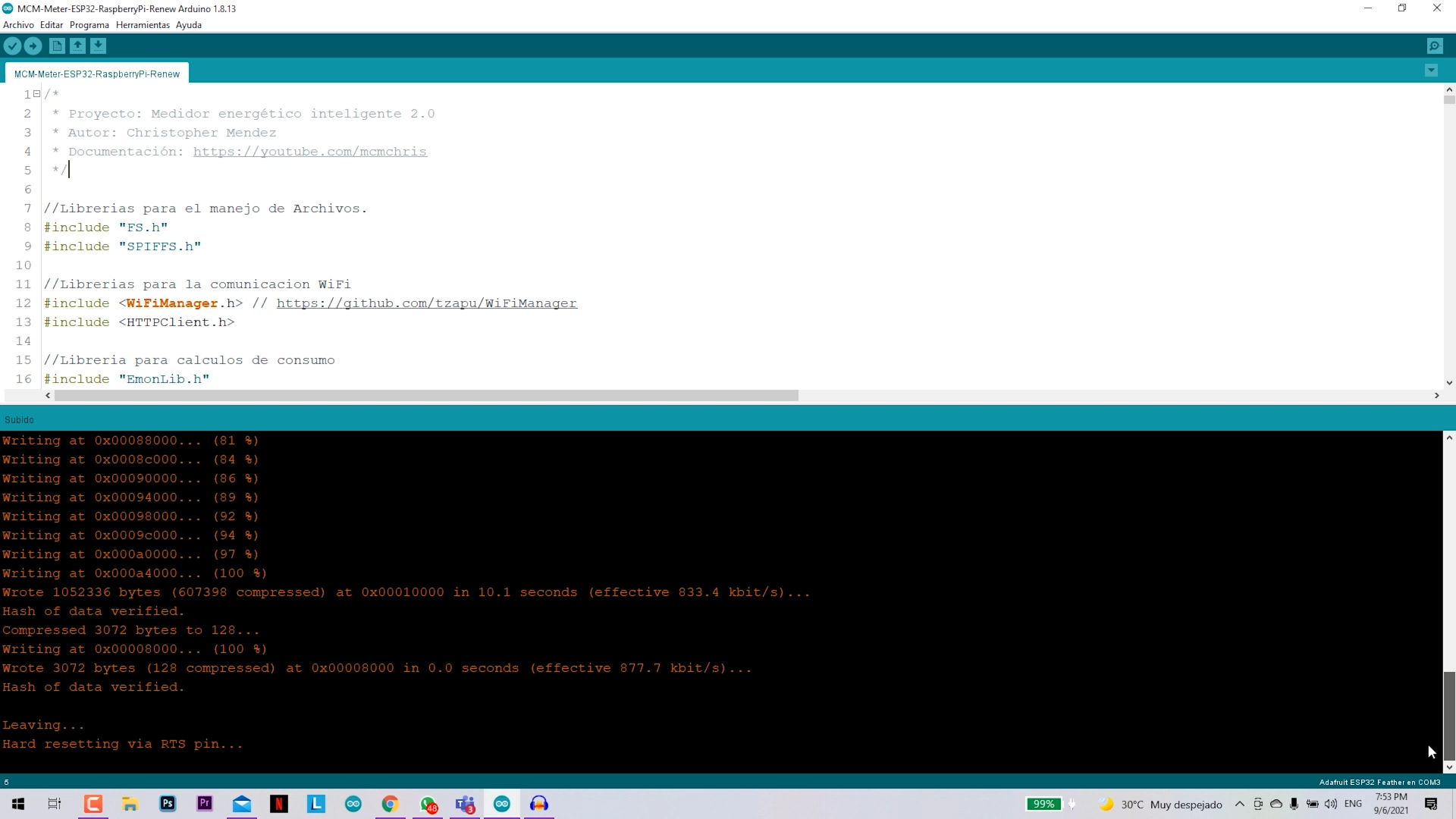Image resolution: width=1456 pixels, height=819 pixels.
Task: Click the horizontal editor scrollbar
Action: click(x=426, y=396)
